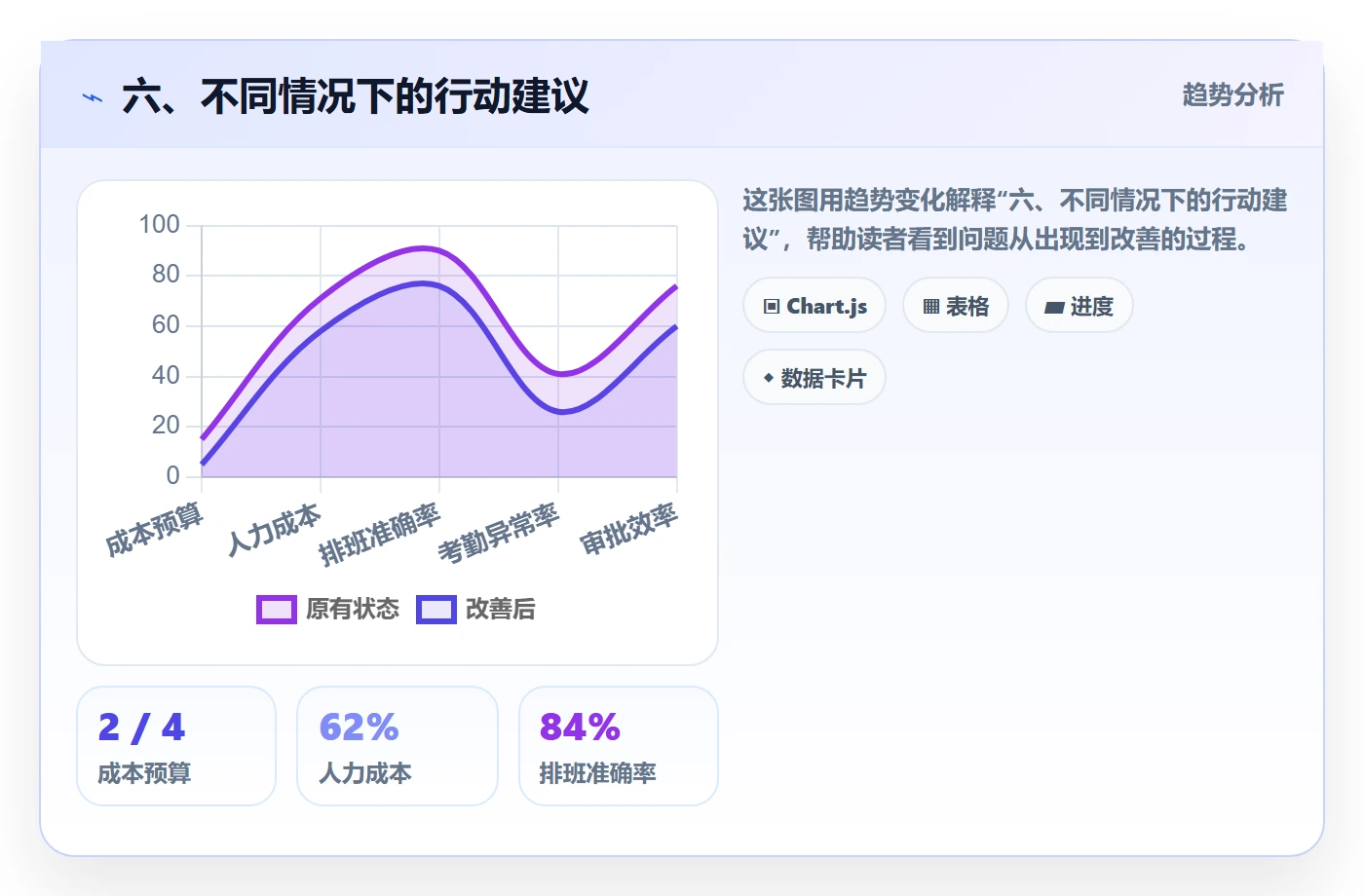The image size is (1364, 896).
Task: Open the 2 / 4 成本预算 card
Action: (176, 746)
